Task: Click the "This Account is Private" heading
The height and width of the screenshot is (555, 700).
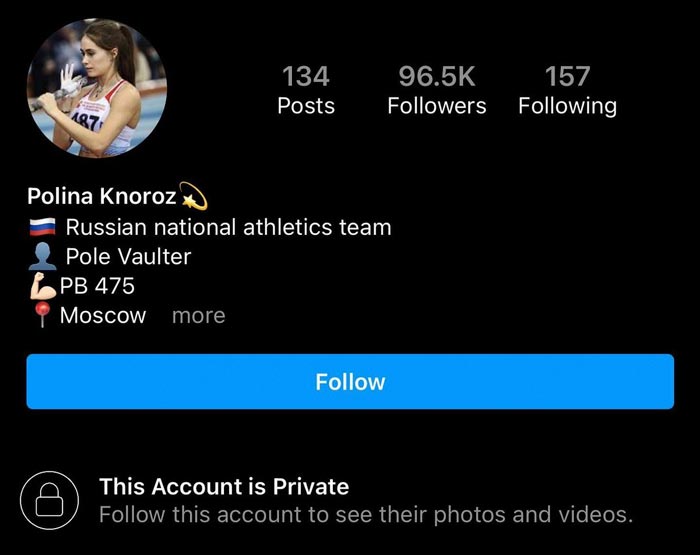Action: [224, 487]
